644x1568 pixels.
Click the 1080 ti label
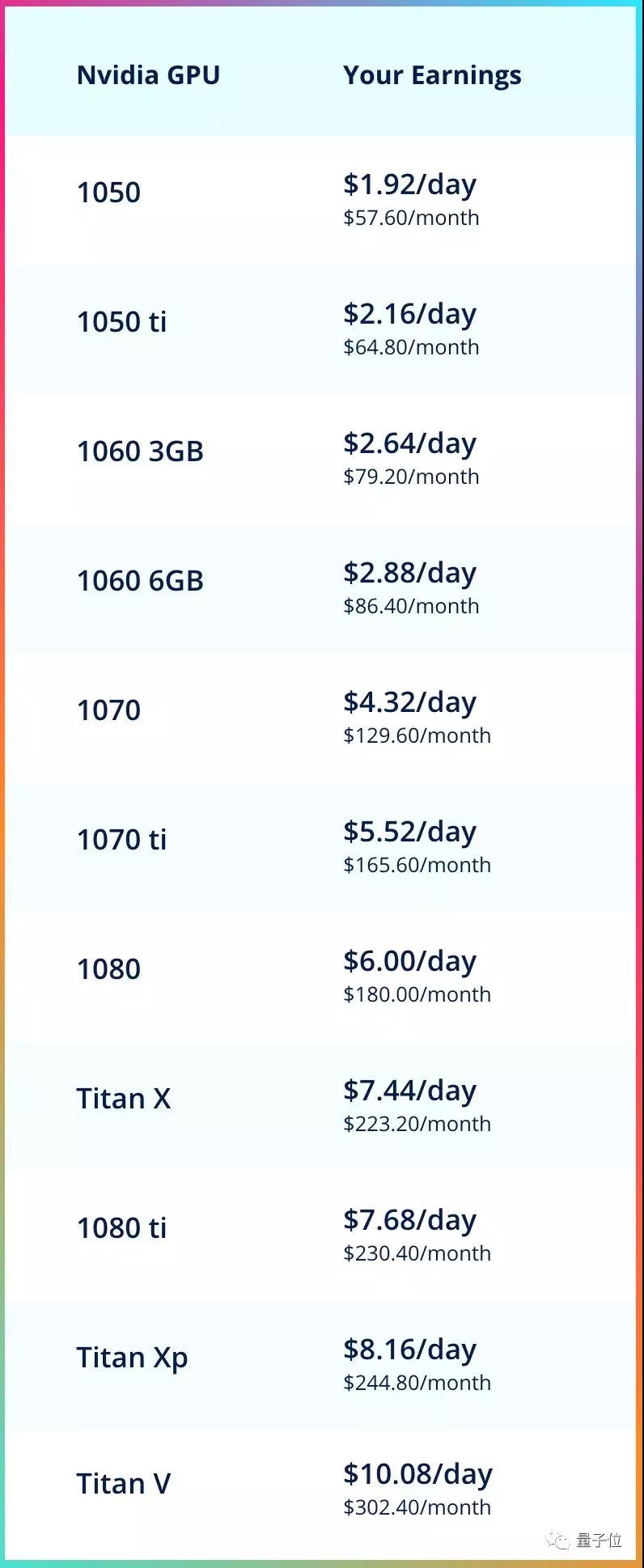pyautogui.click(x=121, y=1228)
